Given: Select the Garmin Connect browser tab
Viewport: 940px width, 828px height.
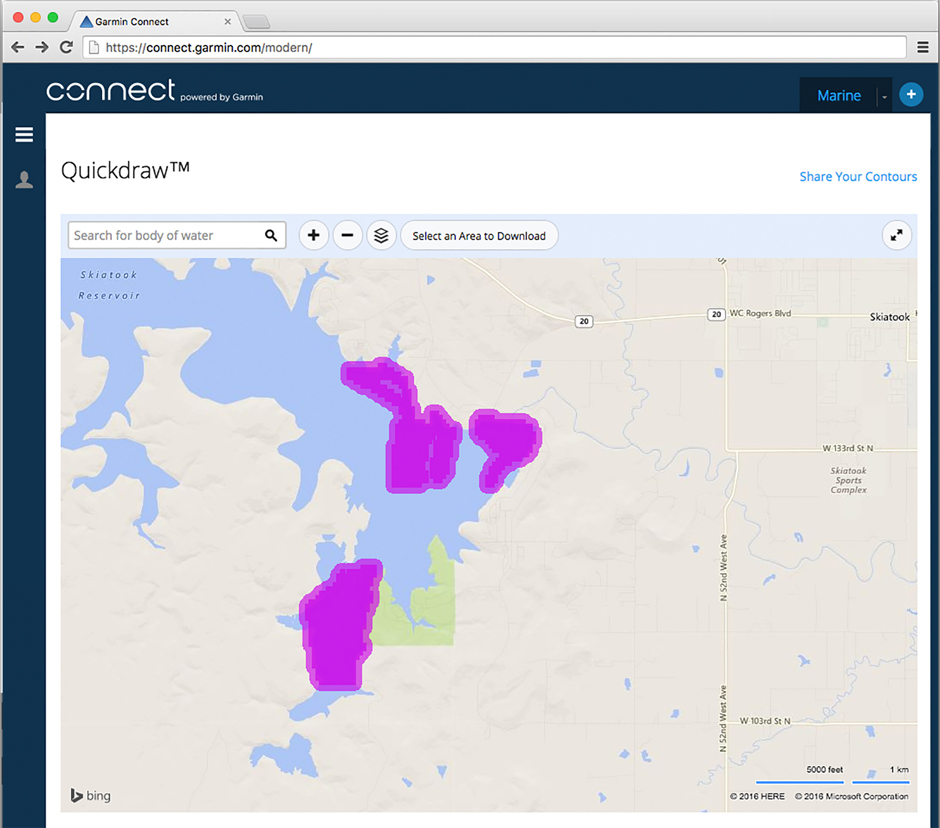Looking at the screenshot, I should point(155,22).
